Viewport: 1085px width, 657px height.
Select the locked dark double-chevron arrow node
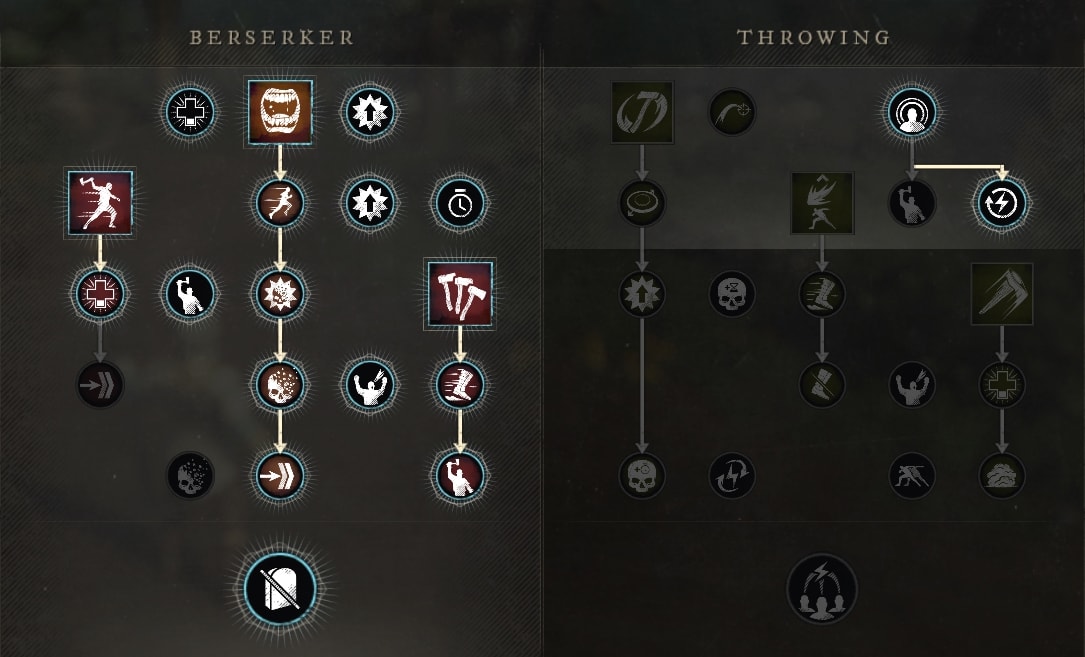[x=100, y=384]
